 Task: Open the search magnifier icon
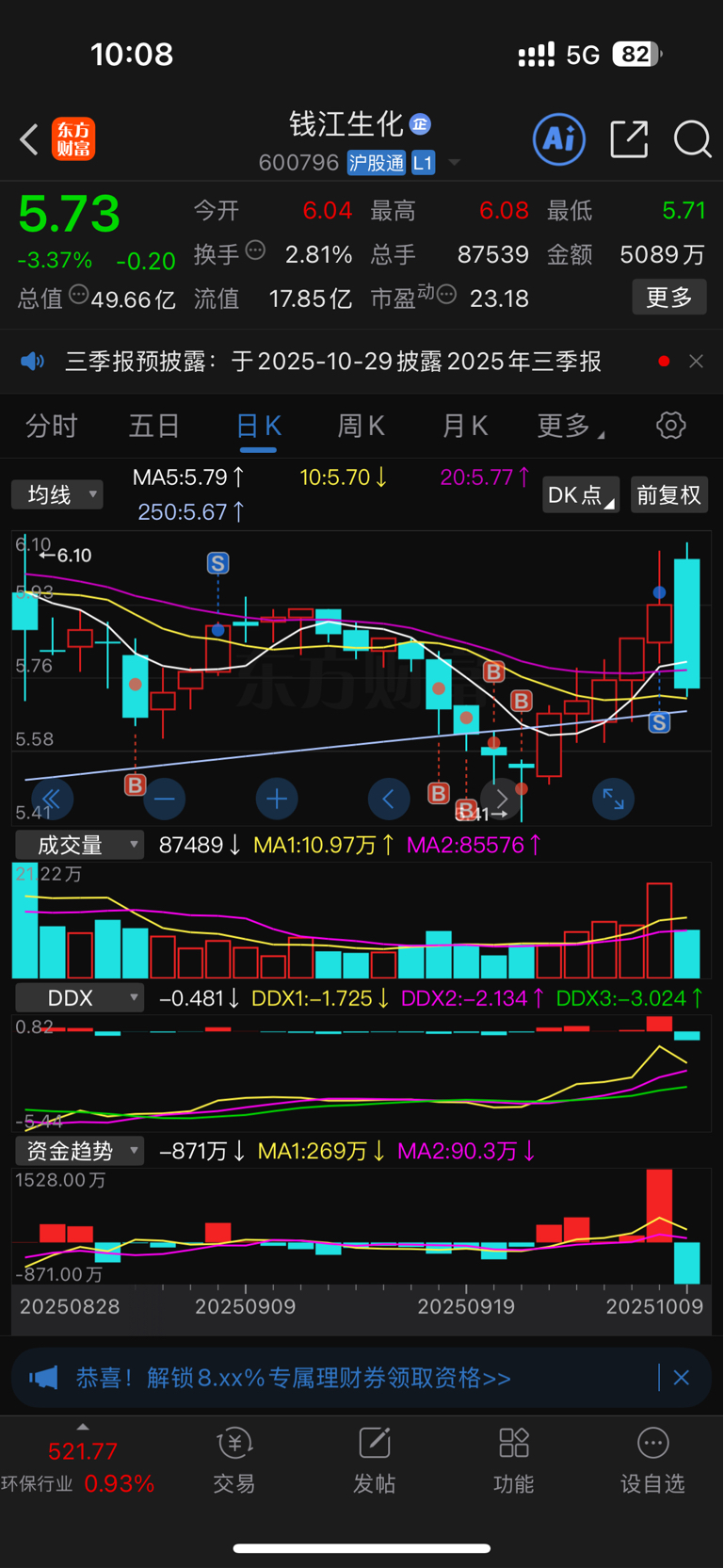(x=692, y=139)
